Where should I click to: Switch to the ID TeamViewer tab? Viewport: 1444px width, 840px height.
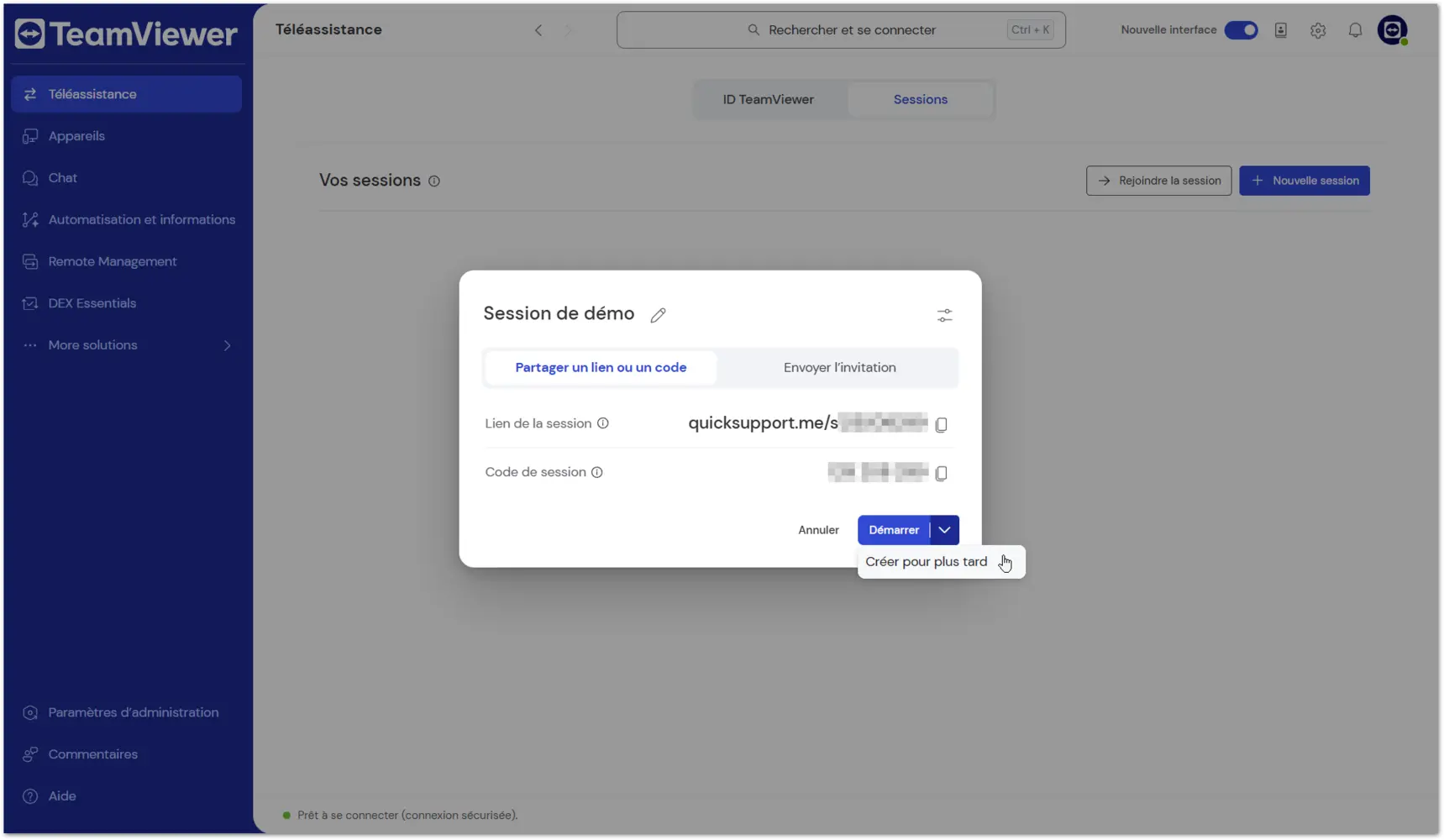768,99
